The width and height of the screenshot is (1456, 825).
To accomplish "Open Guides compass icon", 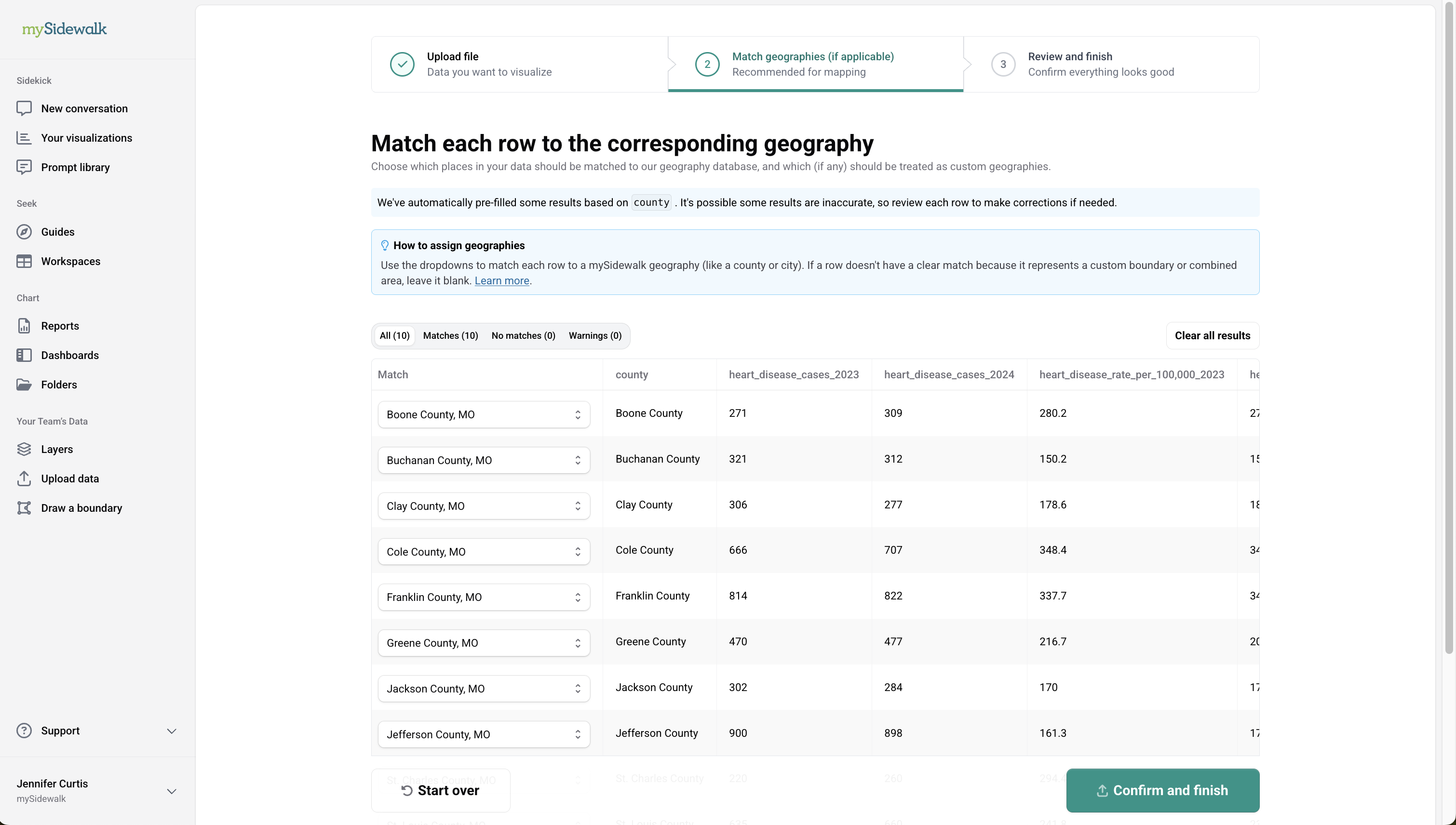I will 24,232.
